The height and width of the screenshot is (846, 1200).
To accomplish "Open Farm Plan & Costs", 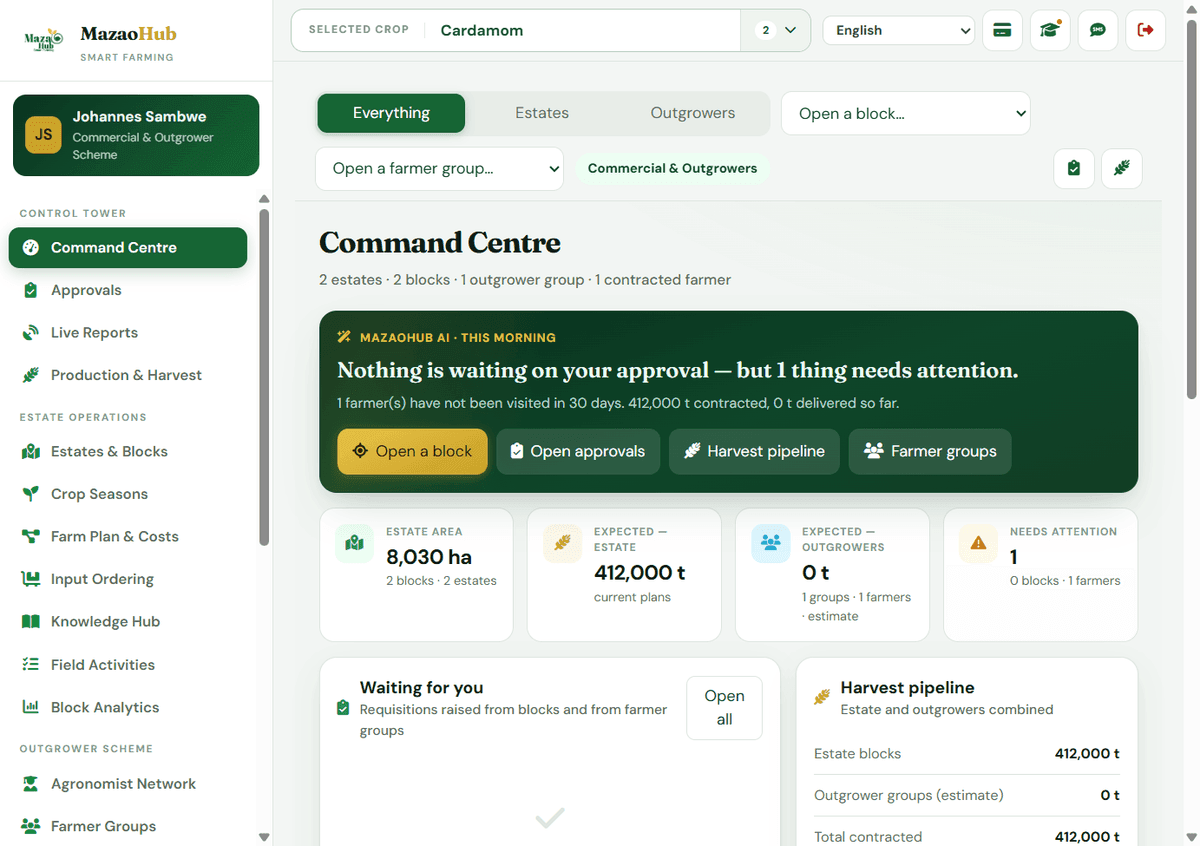I will [128, 537].
